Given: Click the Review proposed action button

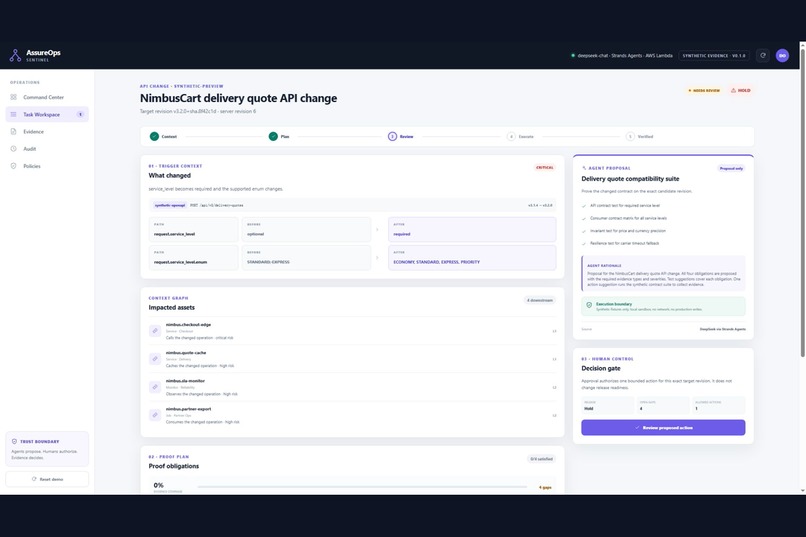Looking at the screenshot, I should pos(663,428).
